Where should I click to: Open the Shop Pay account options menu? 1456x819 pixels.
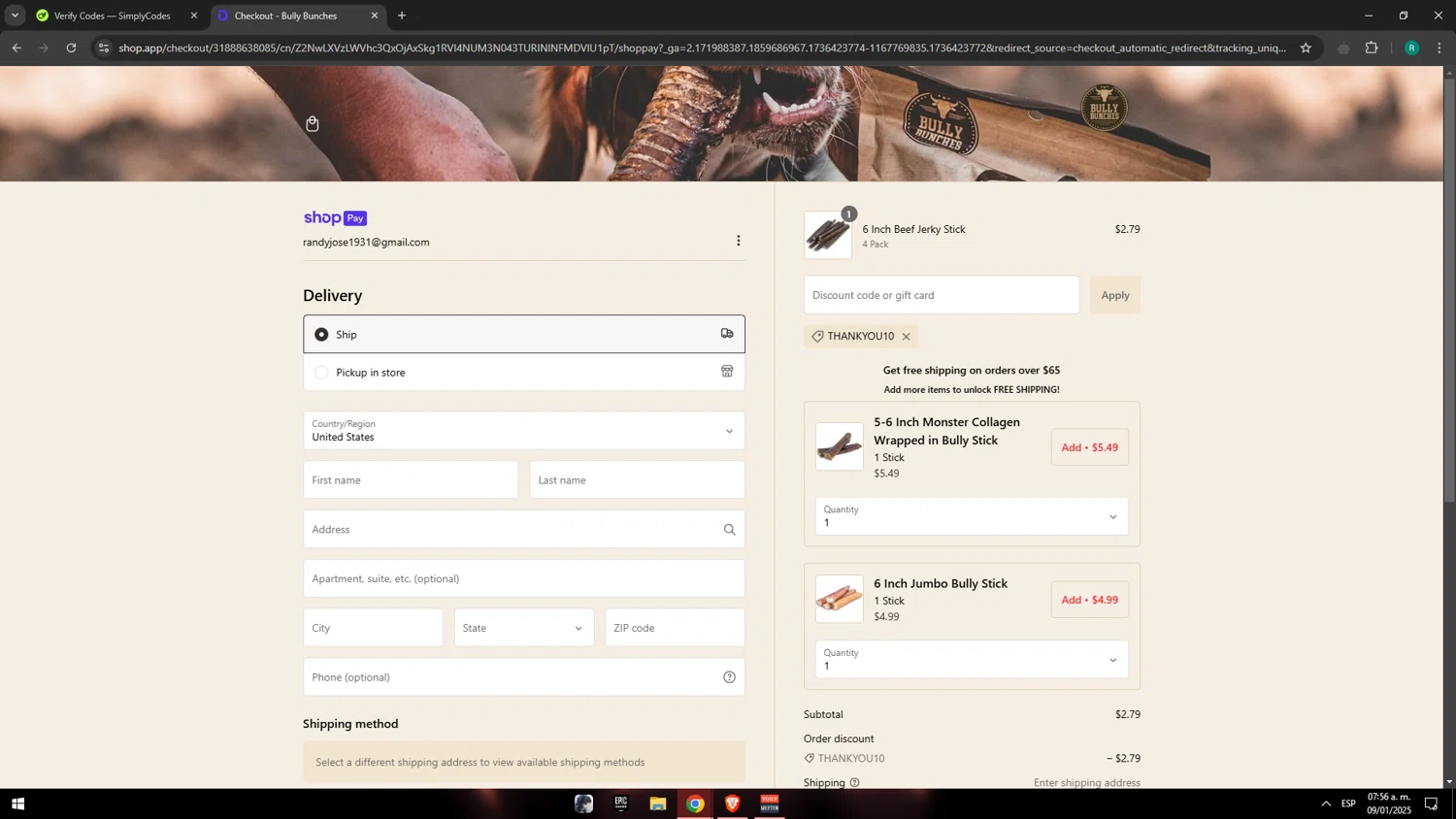(738, 241)
